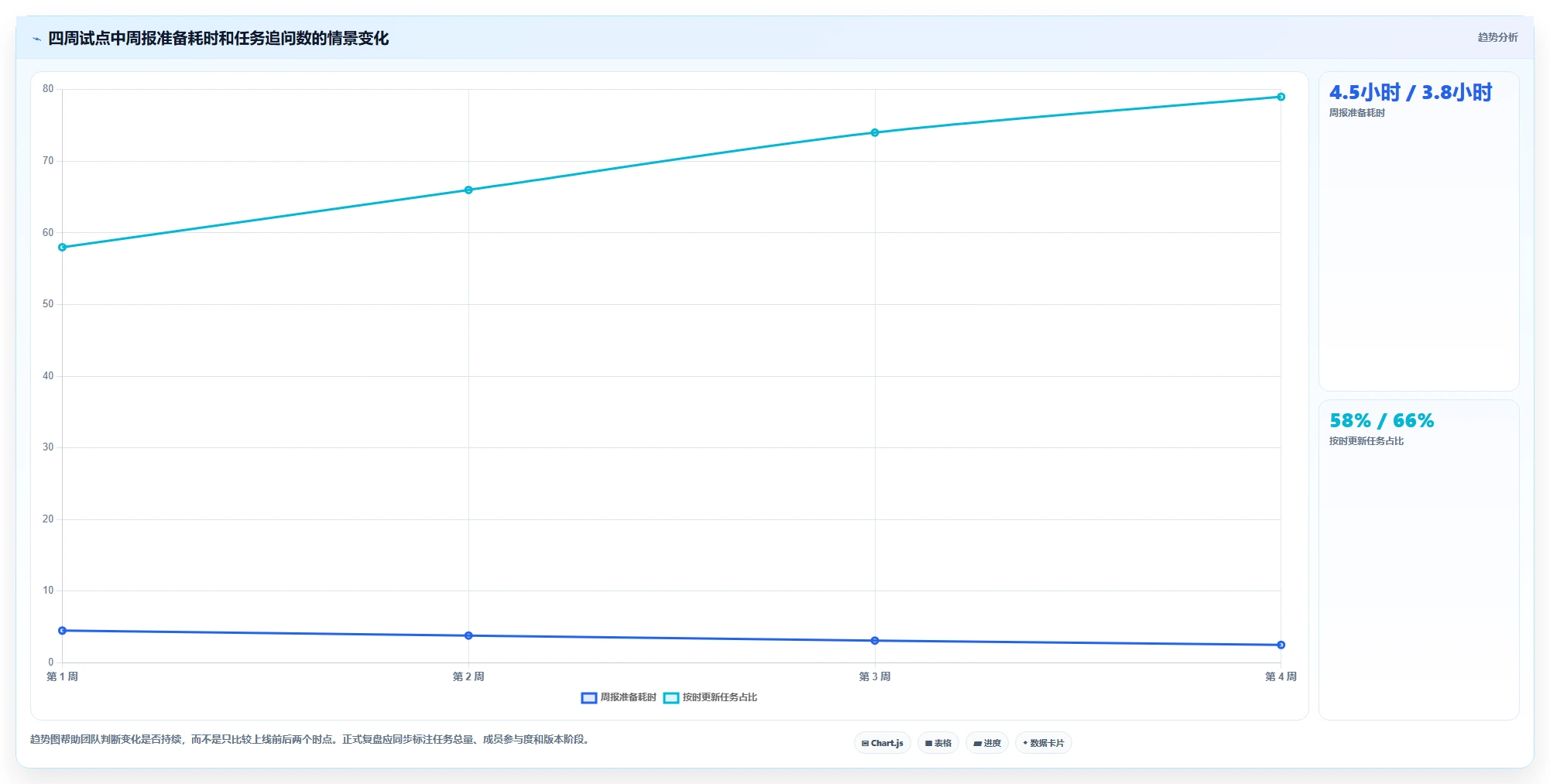Click the 70 label on the y-axis
Image resolution: width=1550 pixels, height=784 pixels.
pyautogui.click(x=48, y=161)
